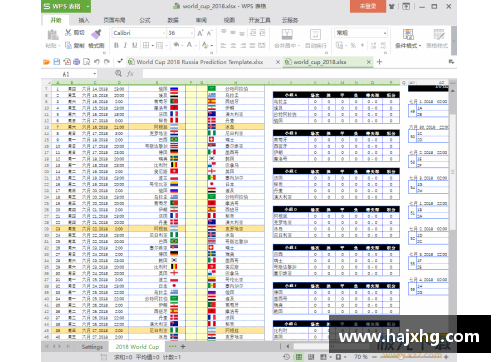Open the Conditional Formatting menu
500x362 pixels.
tap(408, 38)
